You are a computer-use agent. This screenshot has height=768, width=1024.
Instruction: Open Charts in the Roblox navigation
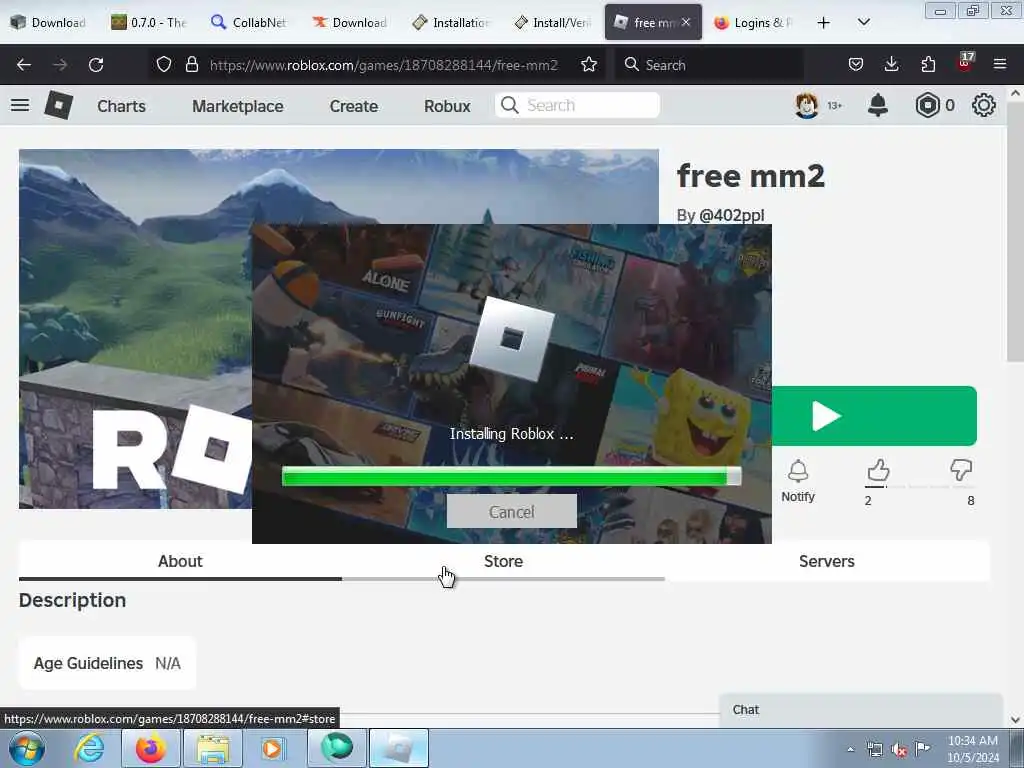pyautogui.click(x=121, y=106)
